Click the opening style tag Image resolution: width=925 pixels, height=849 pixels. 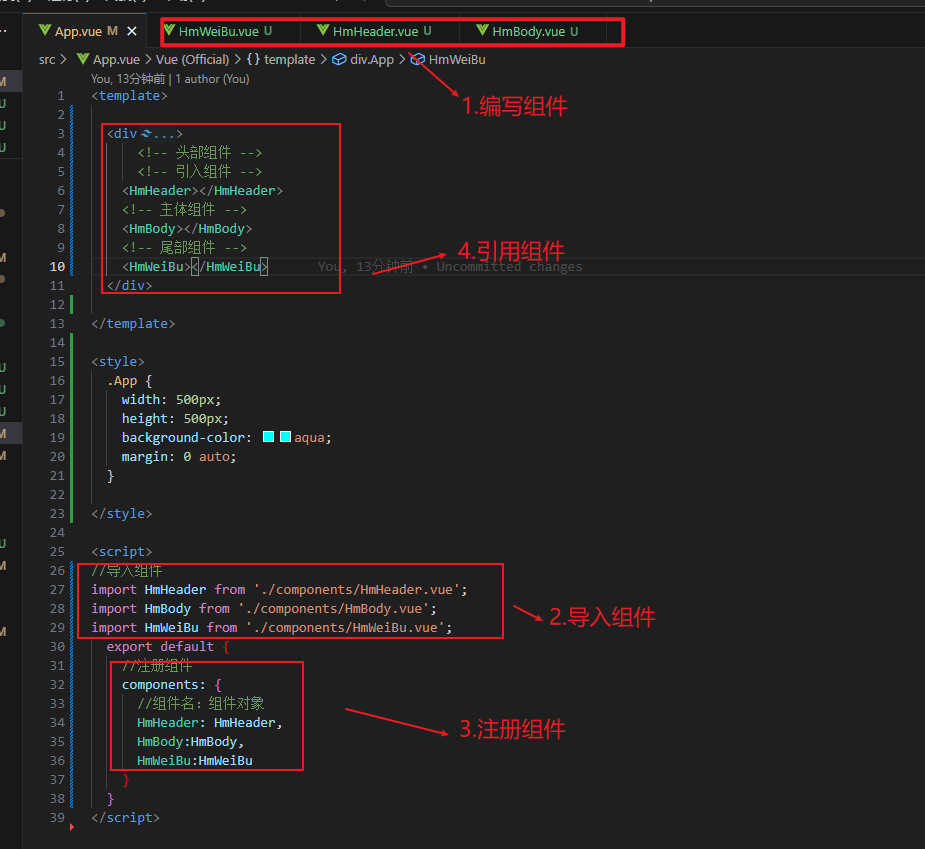[118, 362]
